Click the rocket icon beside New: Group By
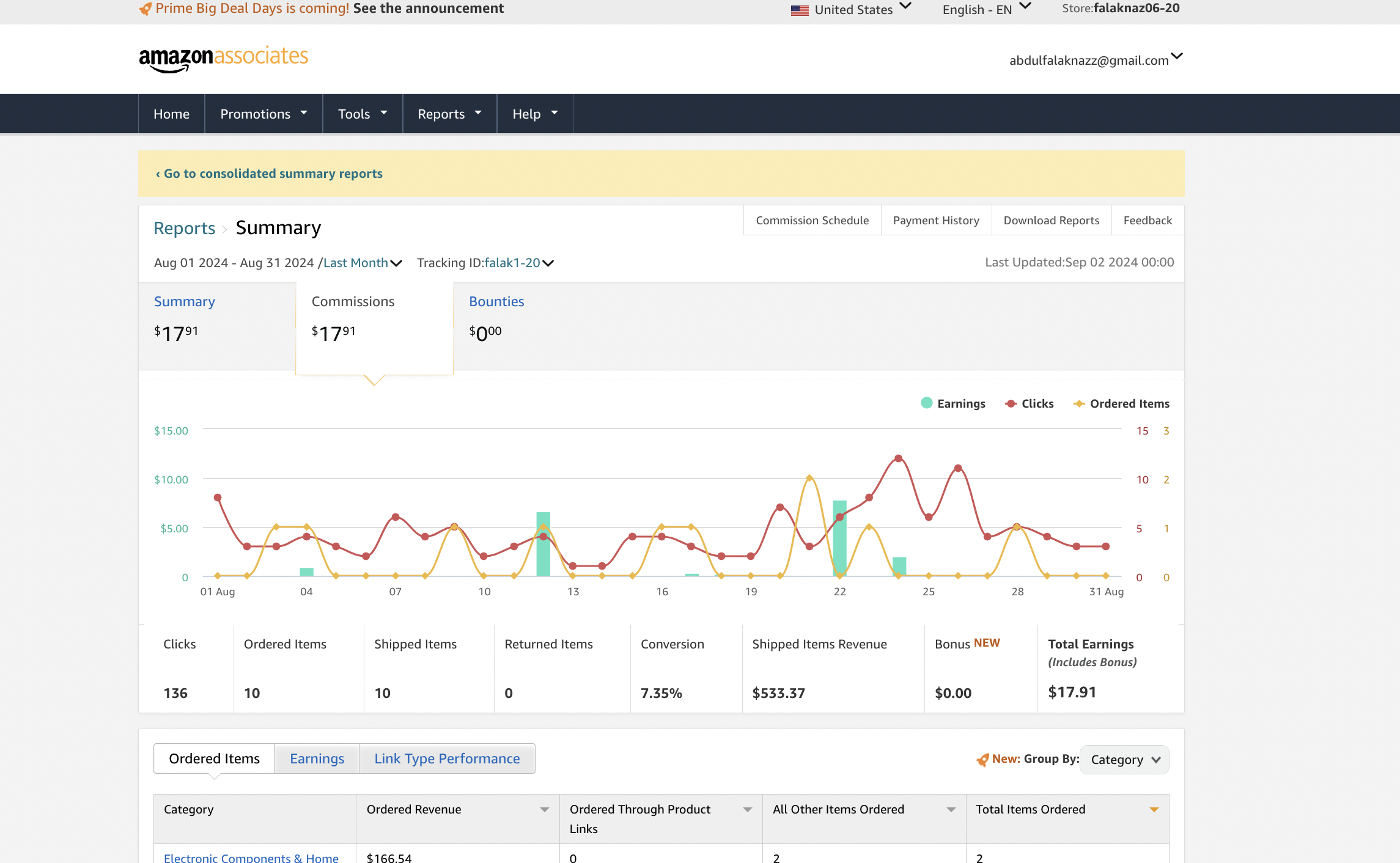 (982, 760)
